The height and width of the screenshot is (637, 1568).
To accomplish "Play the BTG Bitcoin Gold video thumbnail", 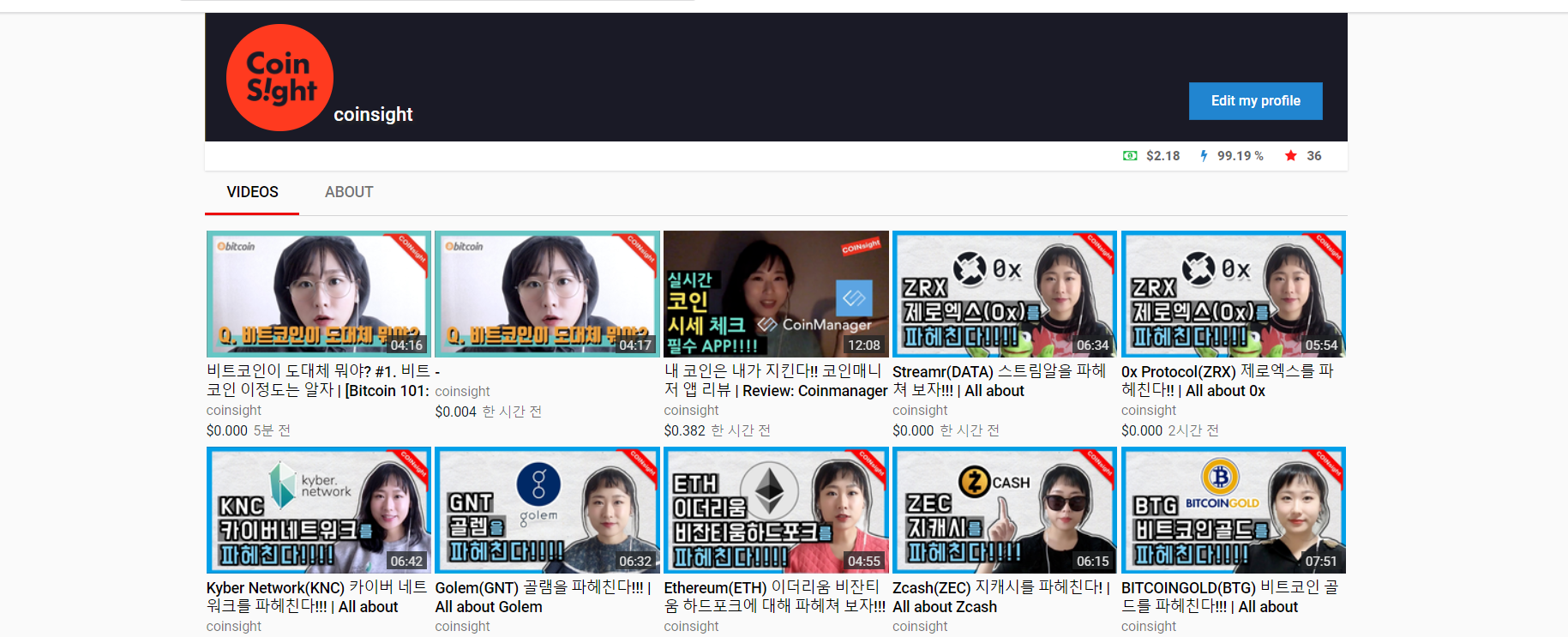I will click(x=1234, y=510).
